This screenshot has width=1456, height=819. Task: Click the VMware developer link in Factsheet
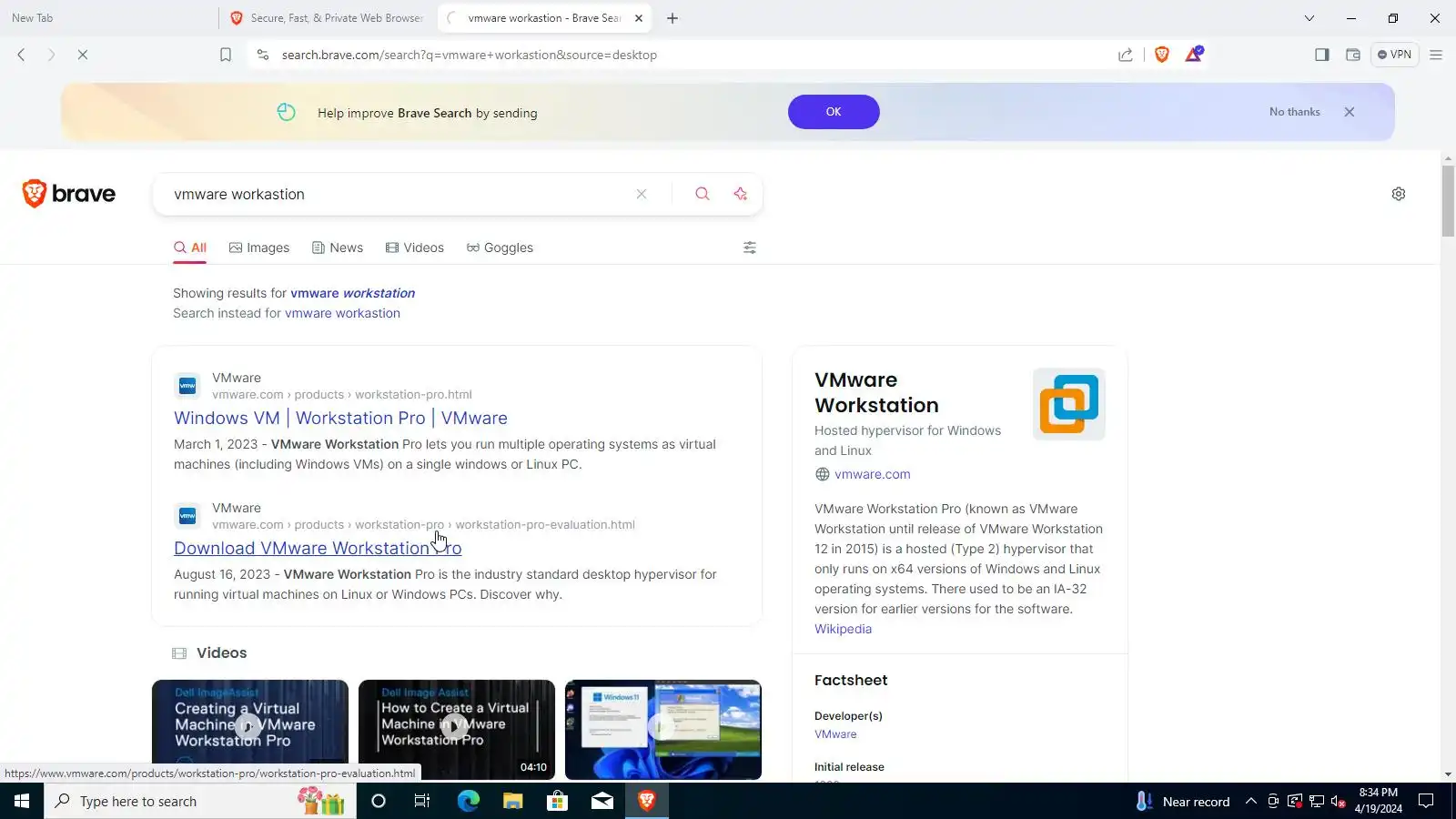click(x=835, y=734)
